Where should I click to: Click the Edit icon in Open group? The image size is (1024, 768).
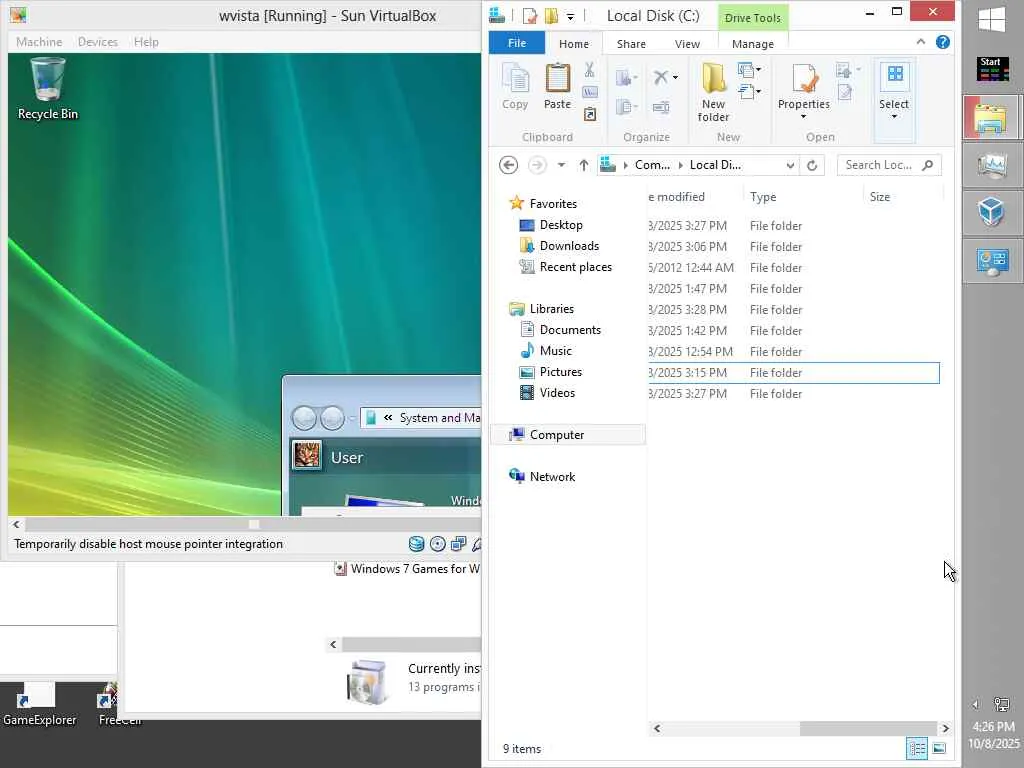point(845,93)
